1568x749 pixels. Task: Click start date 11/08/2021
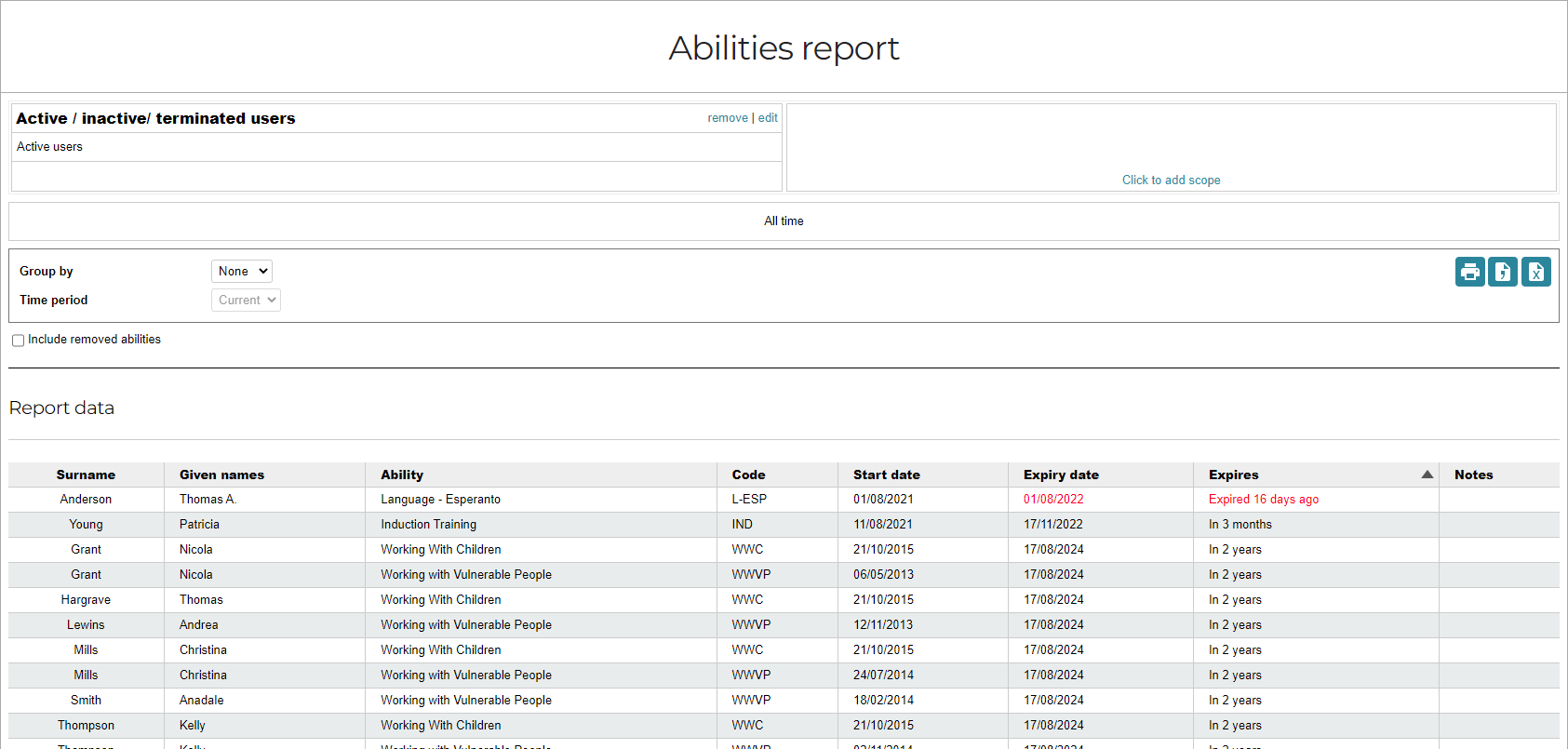(x=883, y=525)
